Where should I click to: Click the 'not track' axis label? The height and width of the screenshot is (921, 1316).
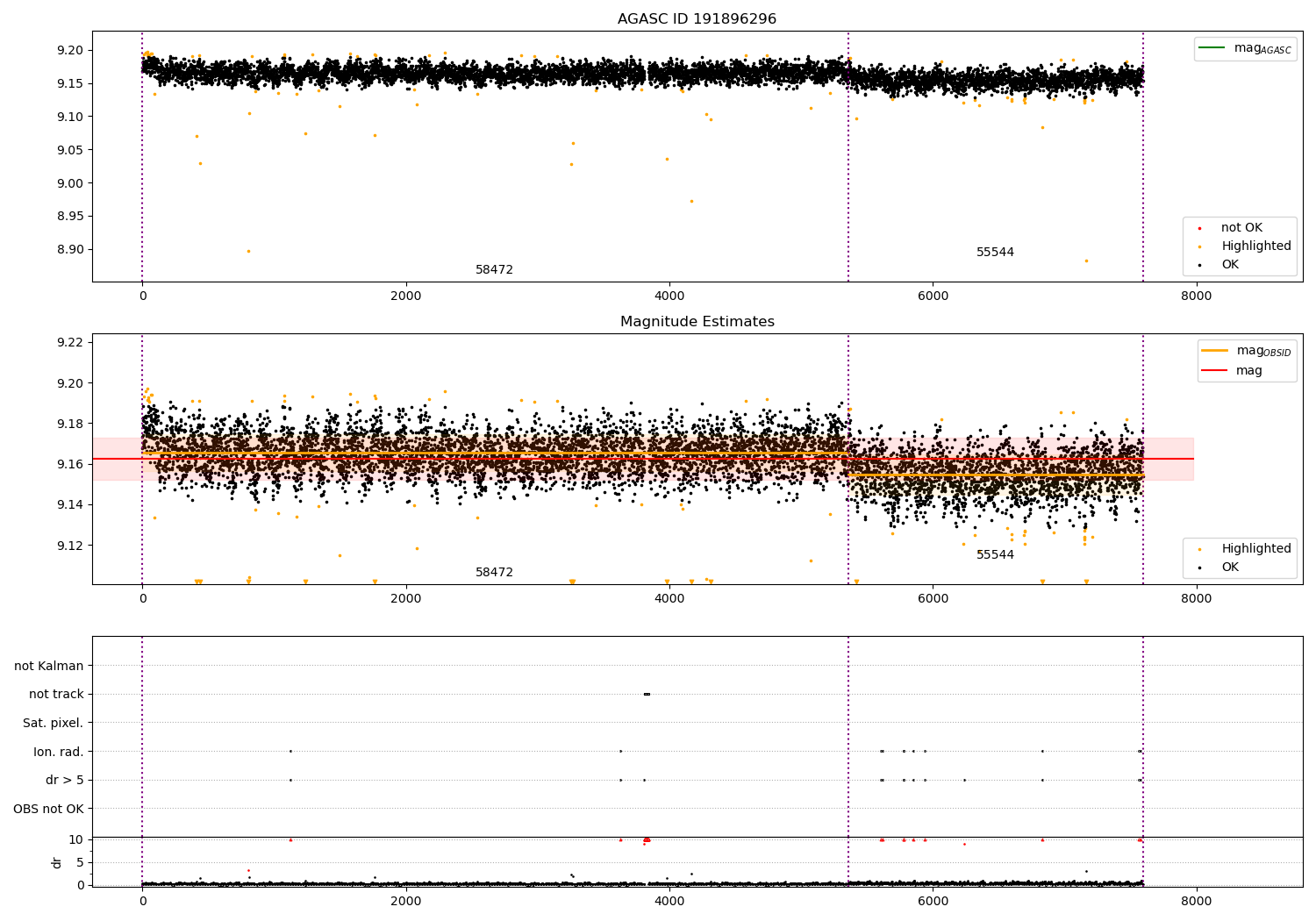point(56,695)
